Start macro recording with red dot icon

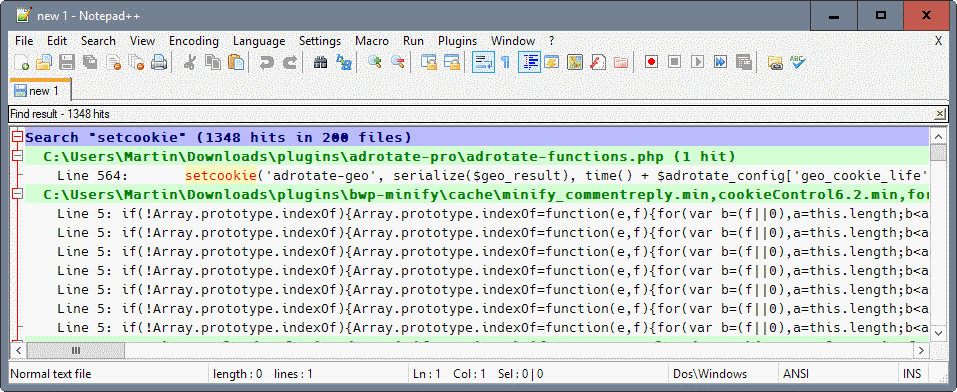[651, 62]
